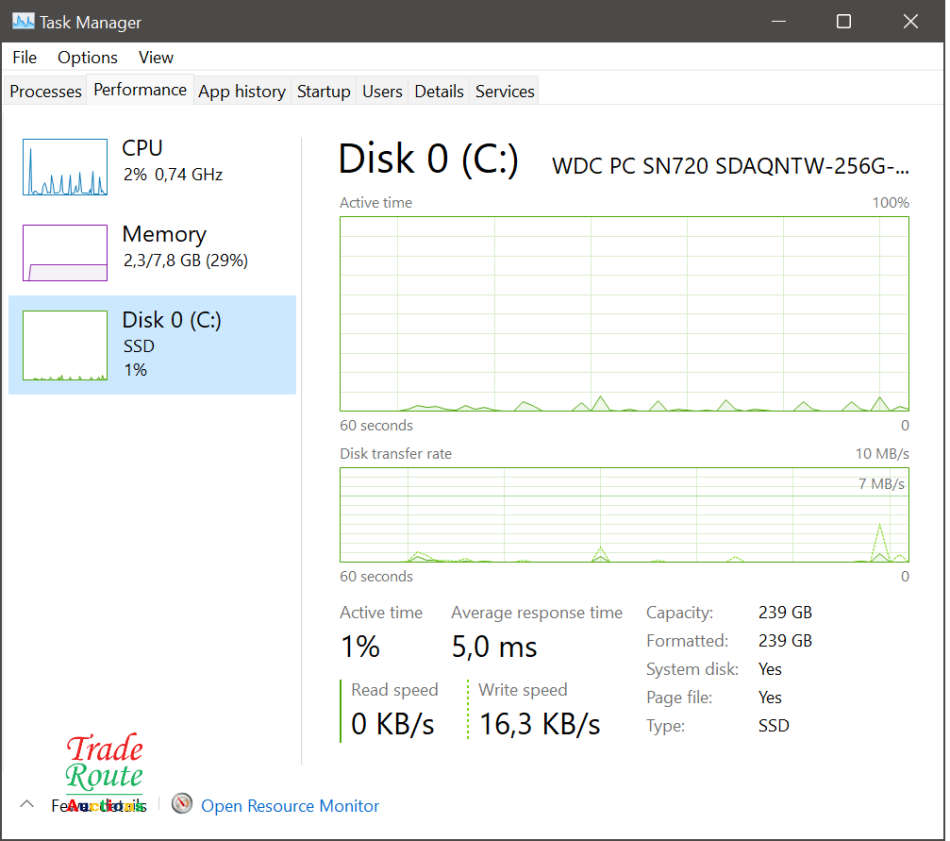Maximize the Task Manager window
The width and height of the screenshot is (950, 841).
(843, 21)
